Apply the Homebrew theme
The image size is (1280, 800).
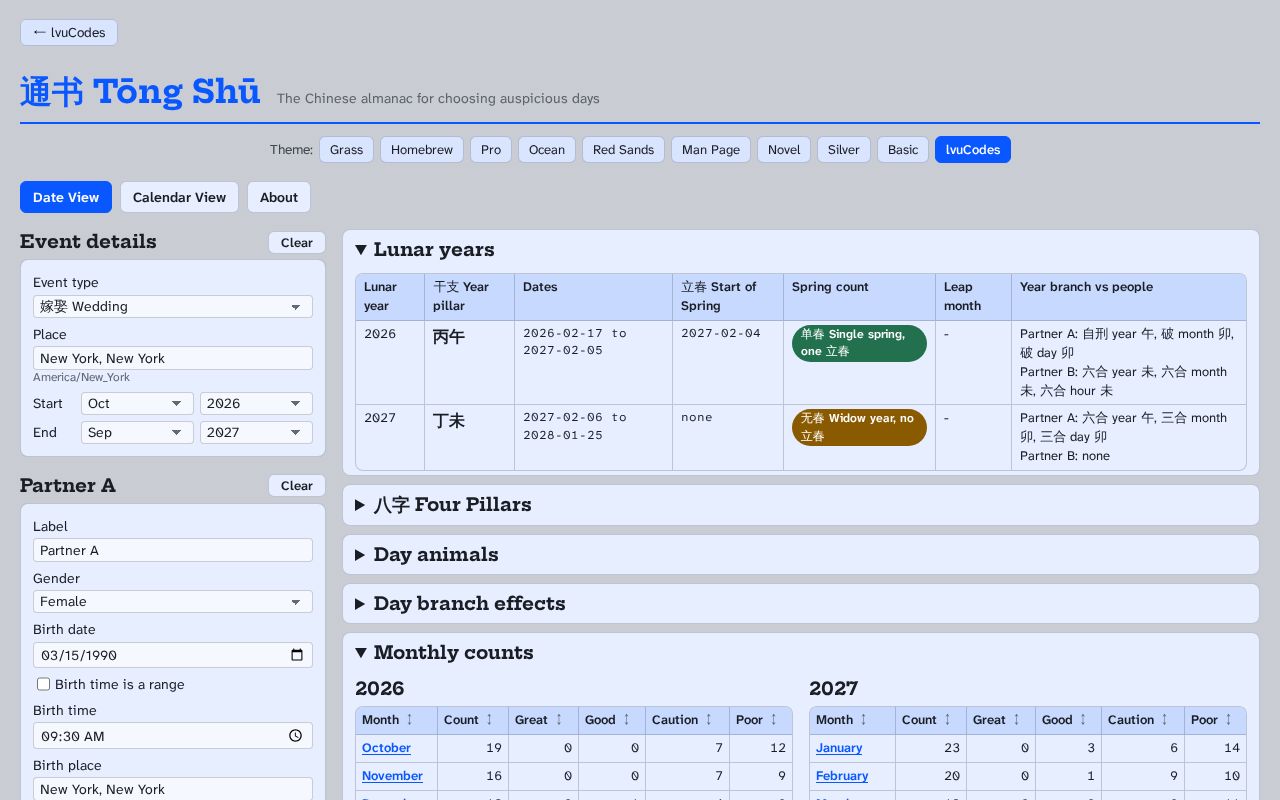click(x=422, y=150)
